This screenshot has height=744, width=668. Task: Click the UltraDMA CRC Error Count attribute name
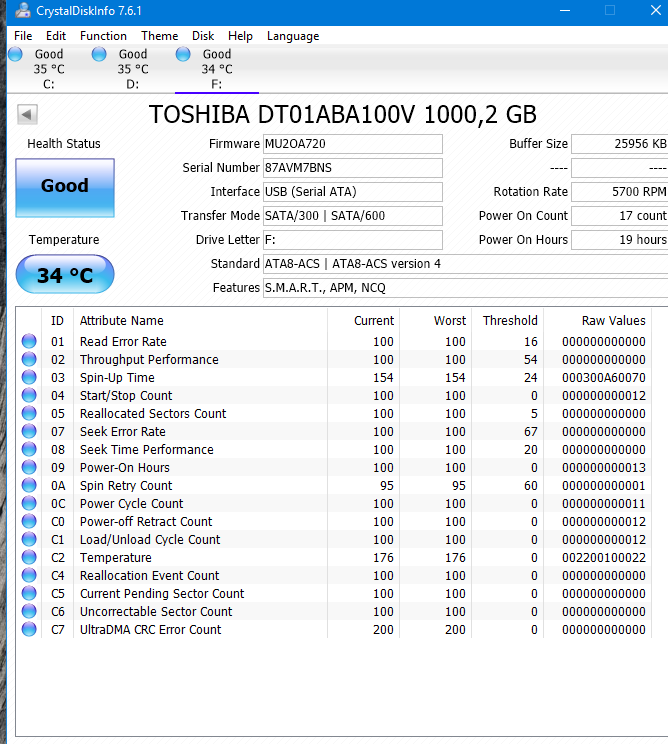(150, 630)
